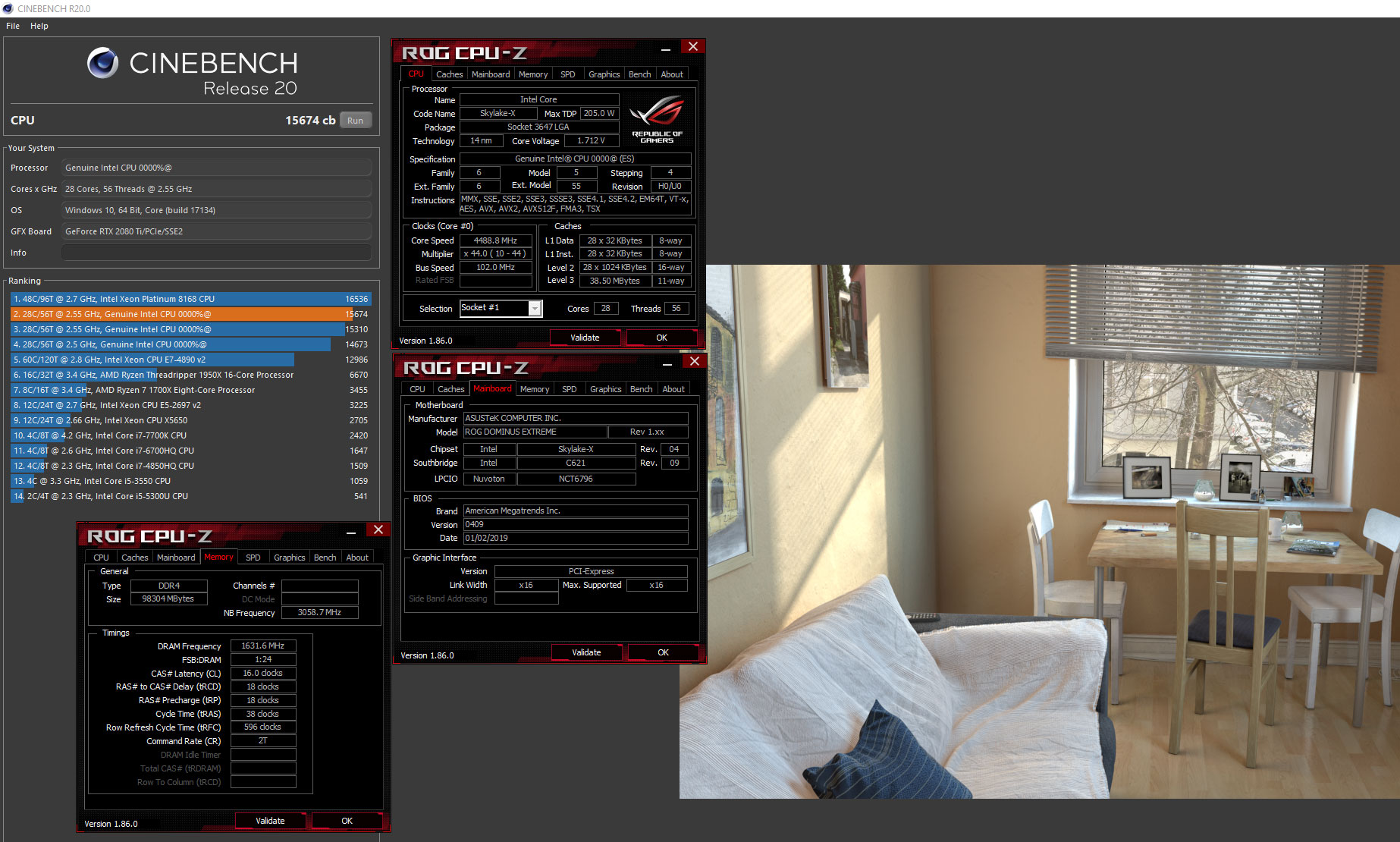Screen dimensions: 1400x842
Task: Open Graphics tab in Mainboard CPU-Z window
Action: click(606, 389)
